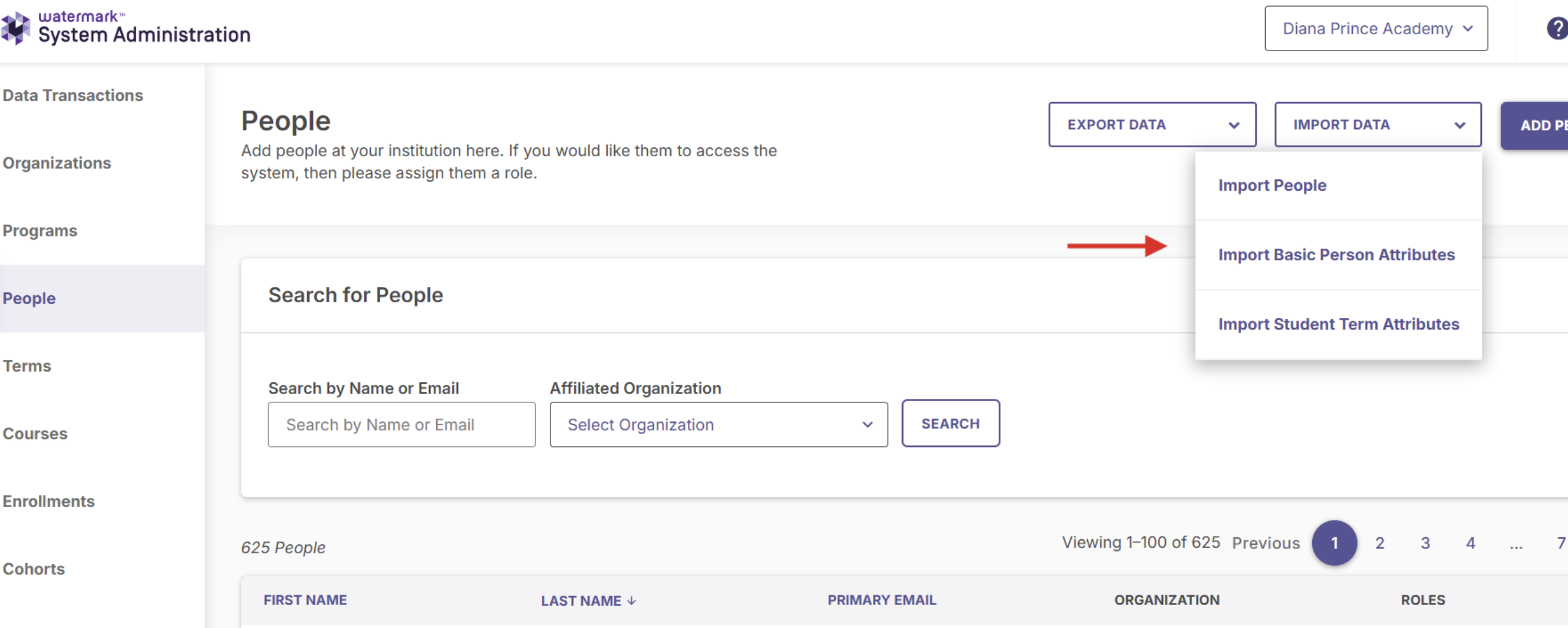
Task: Go to page 4 of results
Action: click(x=1470, y=543)
